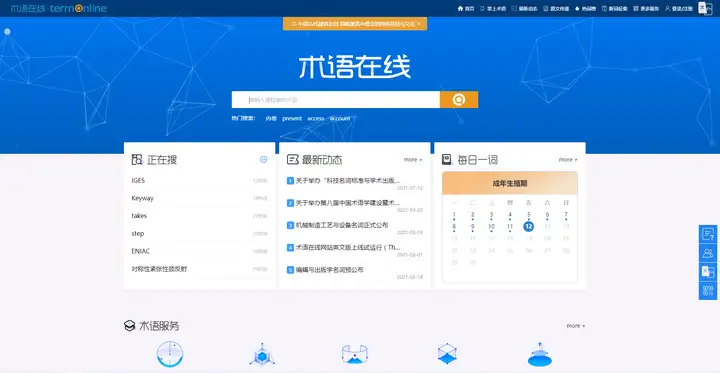Open the hexagon cube service icon
This screenshot has height=373, width=720.
262,355
